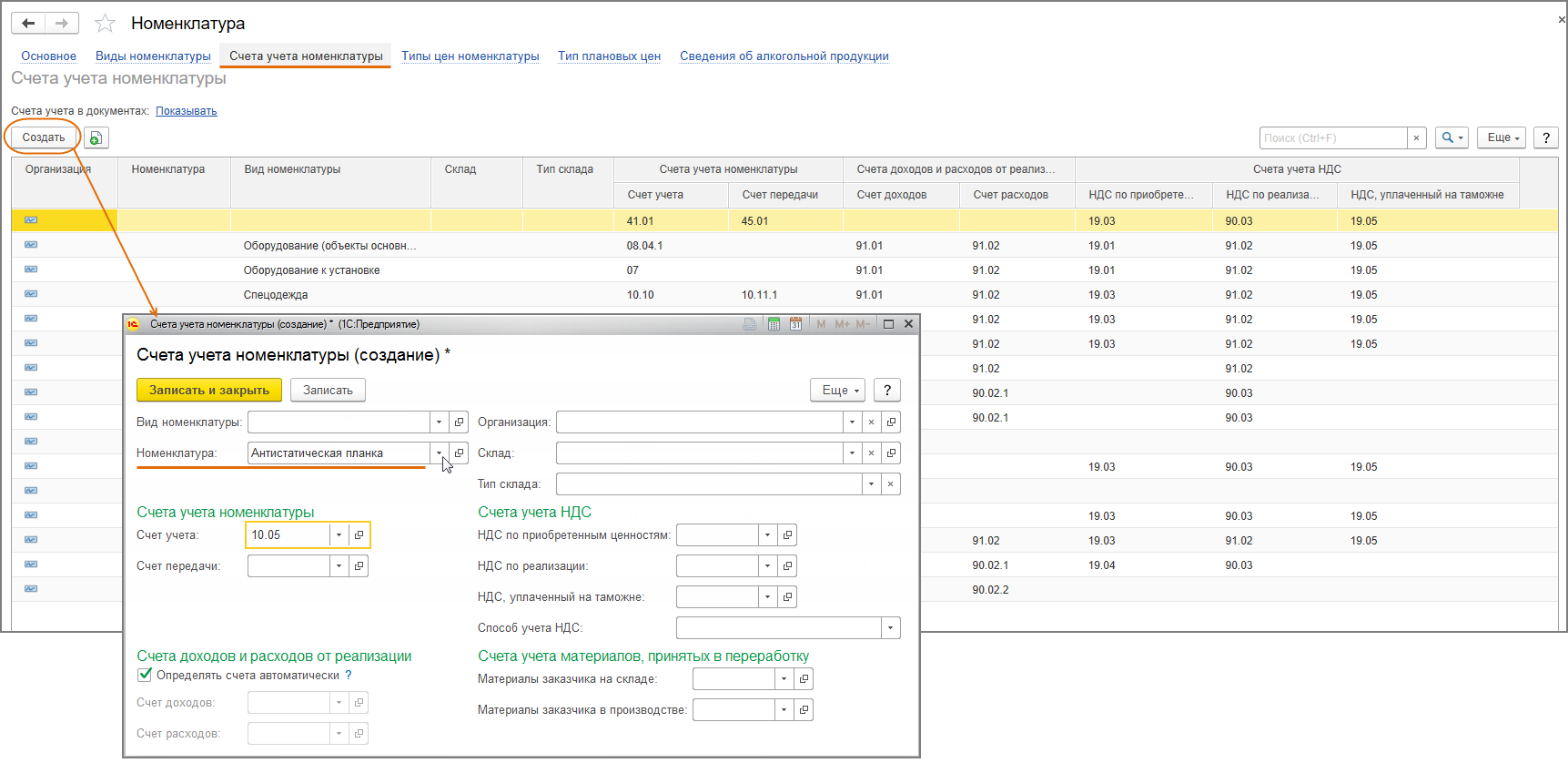Open the Склад item with open button
This screenshot has height=763, width=1568.
(891, 453)
